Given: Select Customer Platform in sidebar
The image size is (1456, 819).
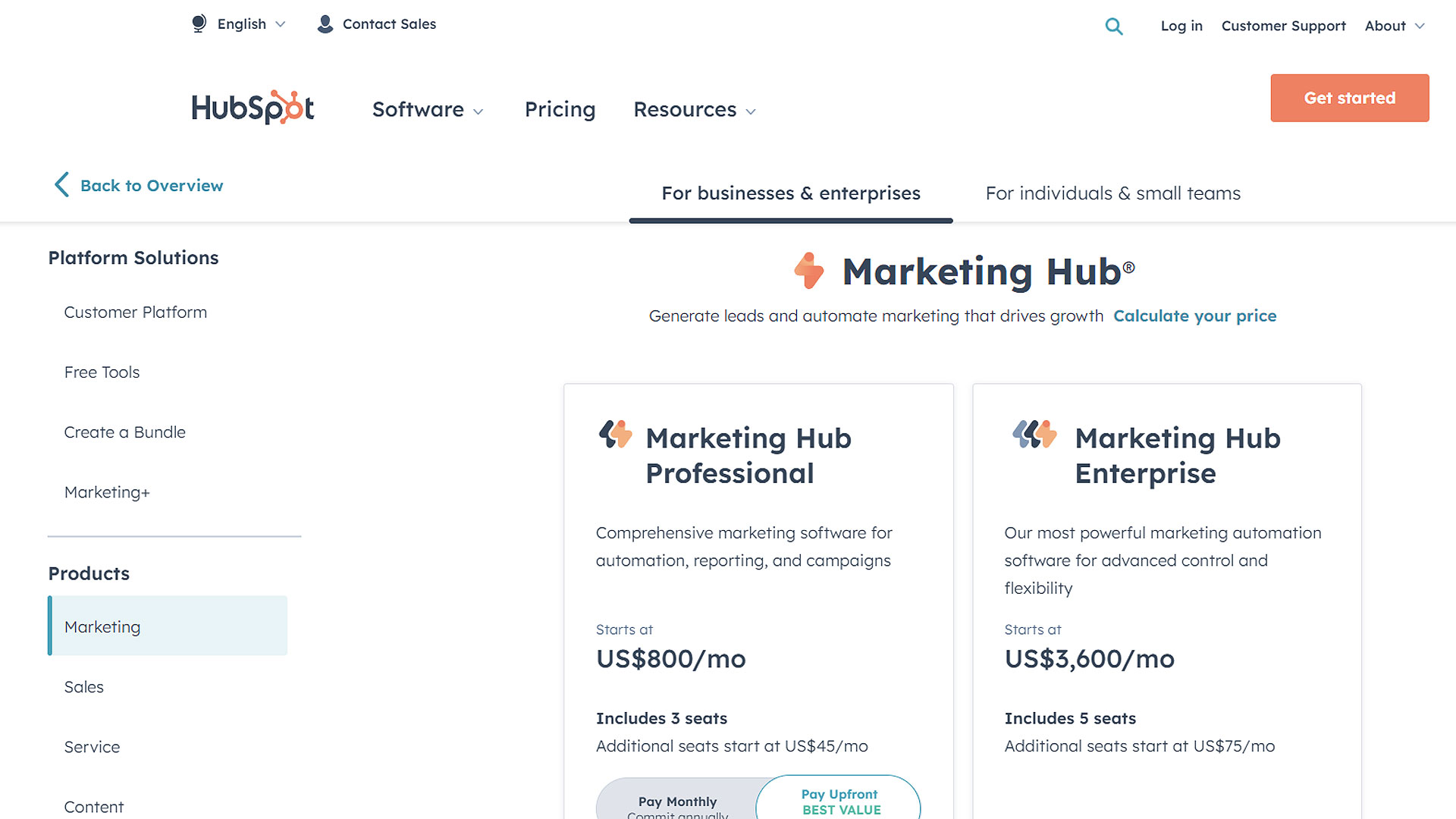Looking at the screenshot, I should (135, 312).
